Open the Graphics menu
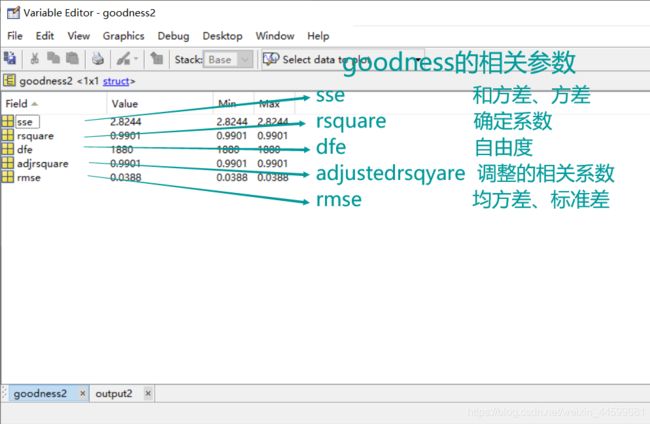Viewport: 650px width, 424px height. coord(124,36)
